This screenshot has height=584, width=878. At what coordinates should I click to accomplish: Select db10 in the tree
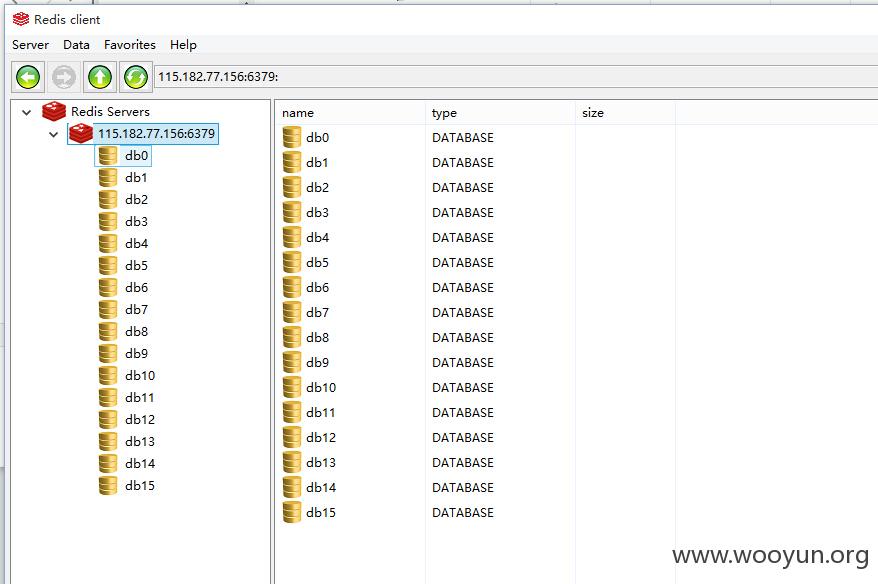[x=140, y=375]
